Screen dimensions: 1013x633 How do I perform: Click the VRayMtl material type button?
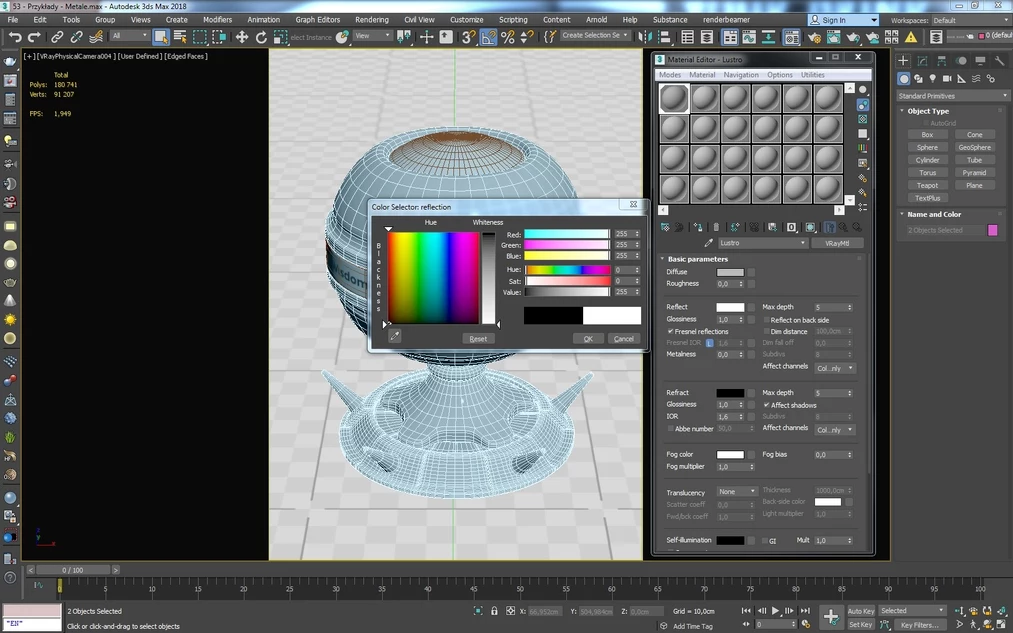pyautogui.click(x=837, y=243)
